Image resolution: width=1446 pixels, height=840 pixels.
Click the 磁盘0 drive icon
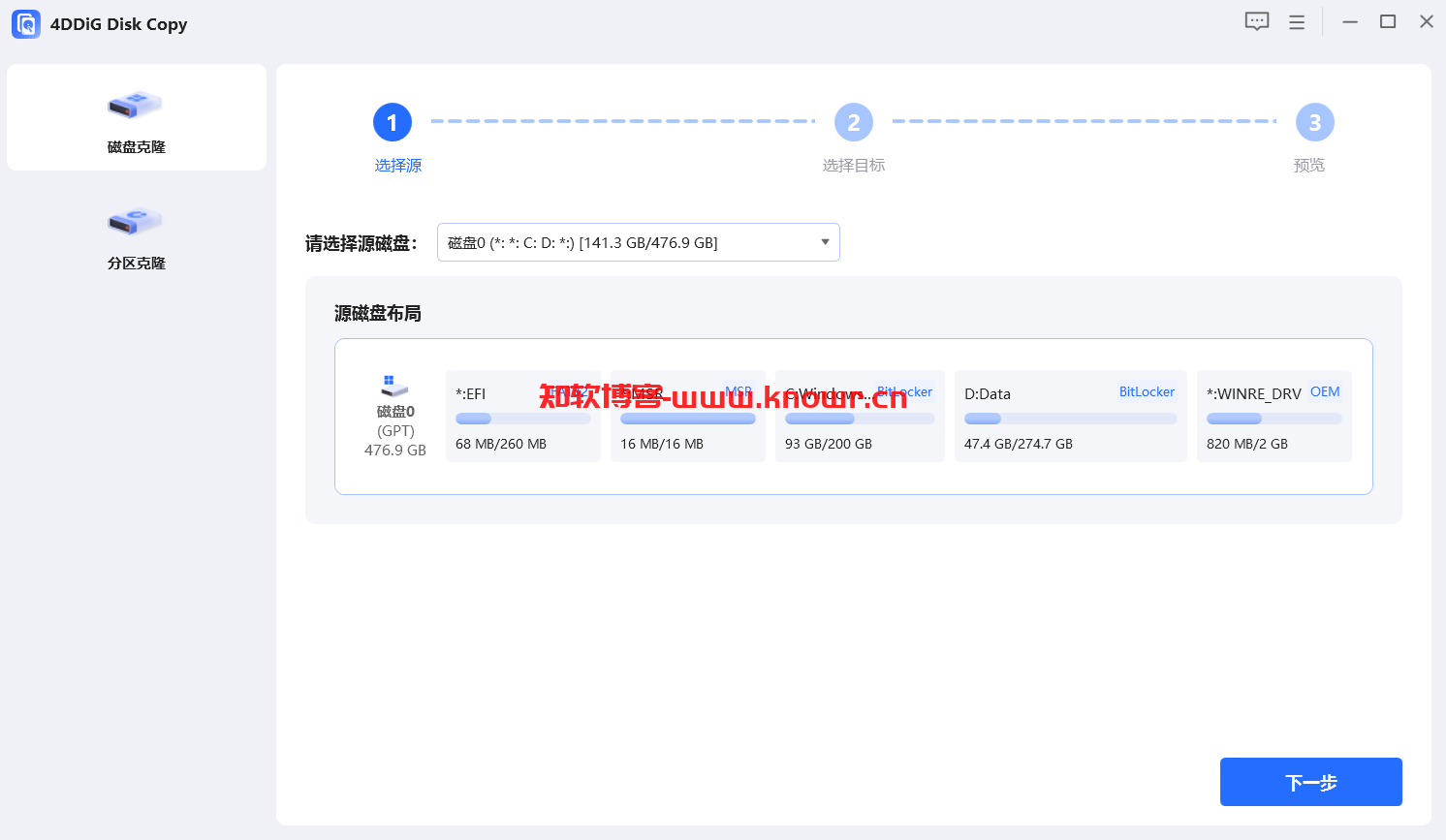(x=394, y=386)
